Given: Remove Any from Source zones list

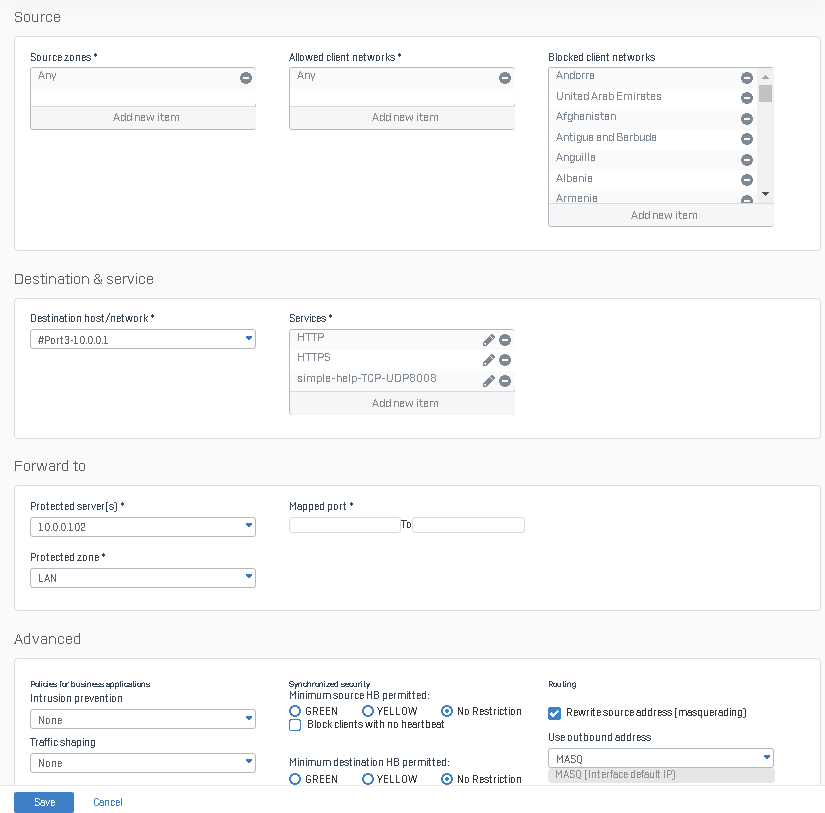Looking at the screenshot, I should tap(246, 78).
